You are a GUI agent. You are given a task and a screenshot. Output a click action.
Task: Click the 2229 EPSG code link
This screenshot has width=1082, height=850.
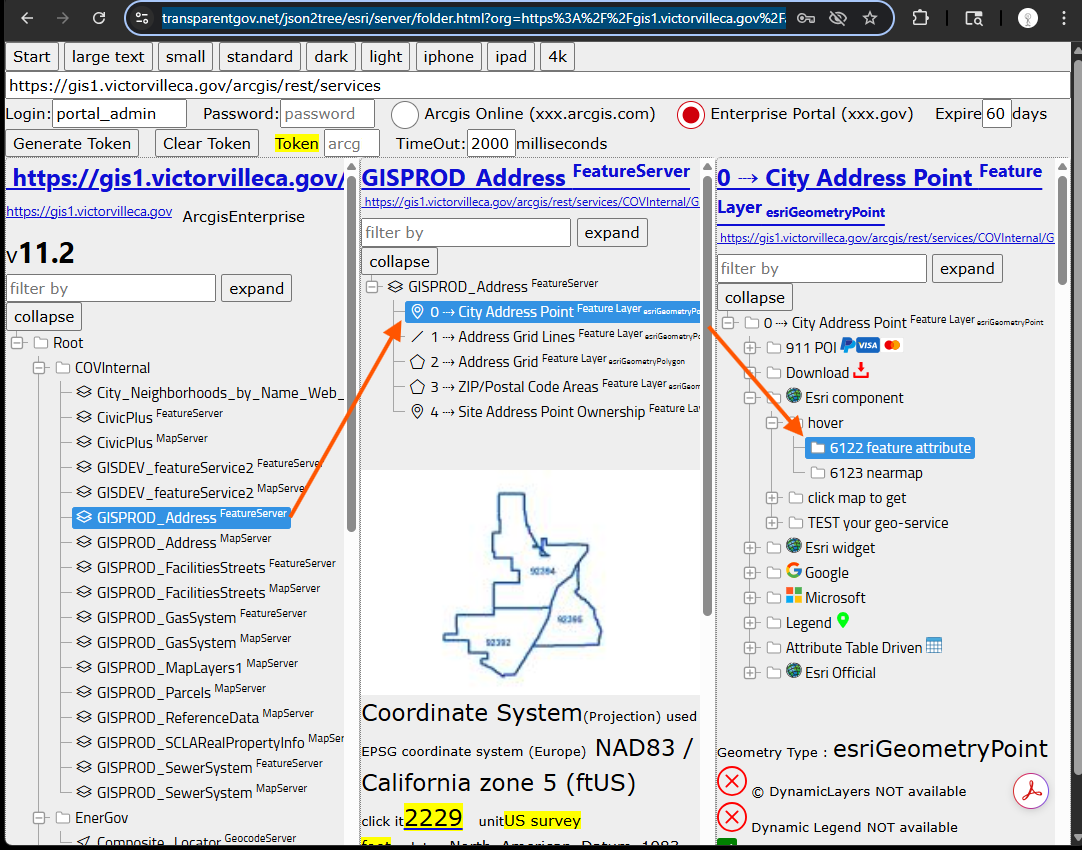432,818
